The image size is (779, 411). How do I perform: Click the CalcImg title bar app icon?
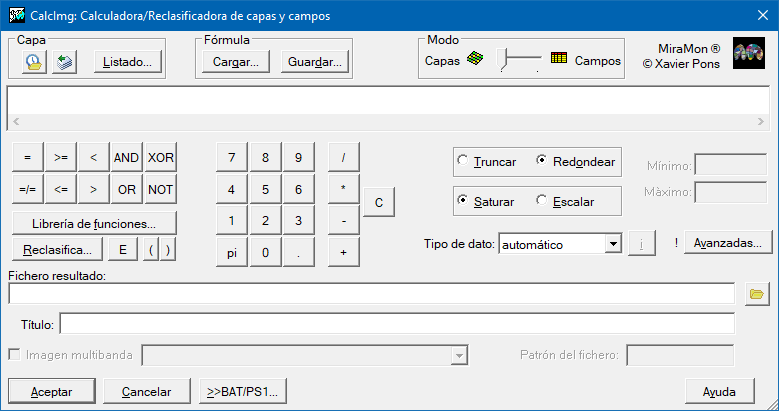pyautogui.click(x=16, y=16)
